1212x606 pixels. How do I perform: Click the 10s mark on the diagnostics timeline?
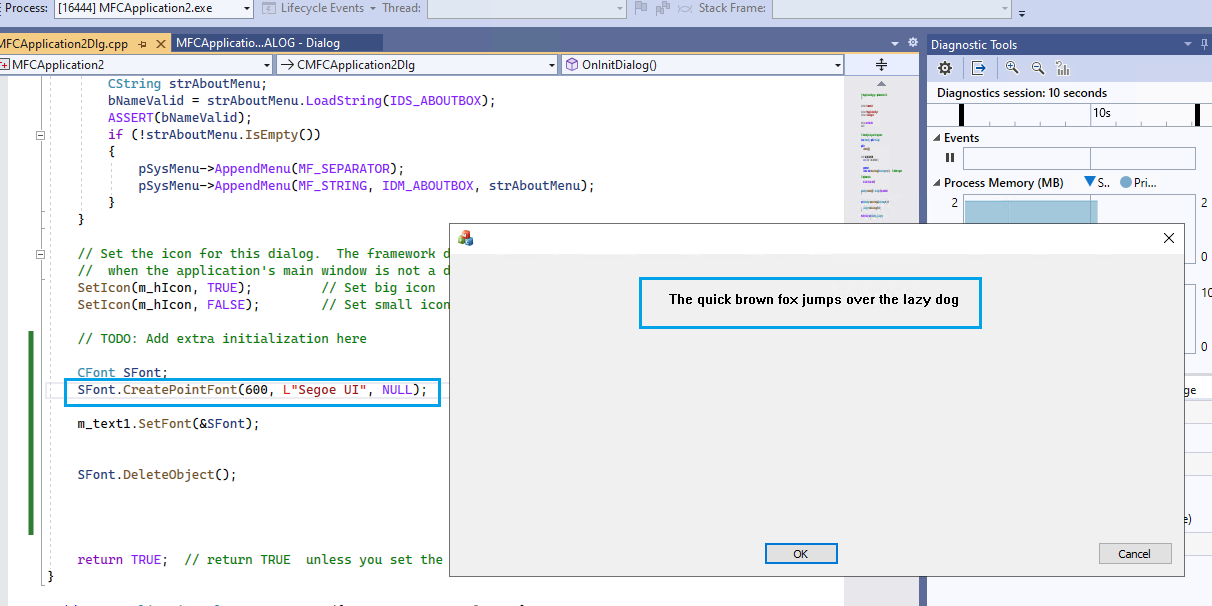tap(1101, 111)
